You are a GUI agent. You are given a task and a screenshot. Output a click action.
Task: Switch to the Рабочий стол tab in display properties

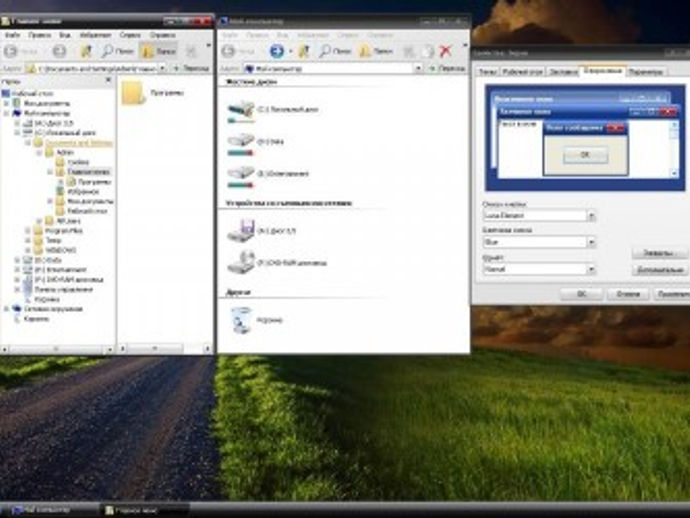[522, 72]
